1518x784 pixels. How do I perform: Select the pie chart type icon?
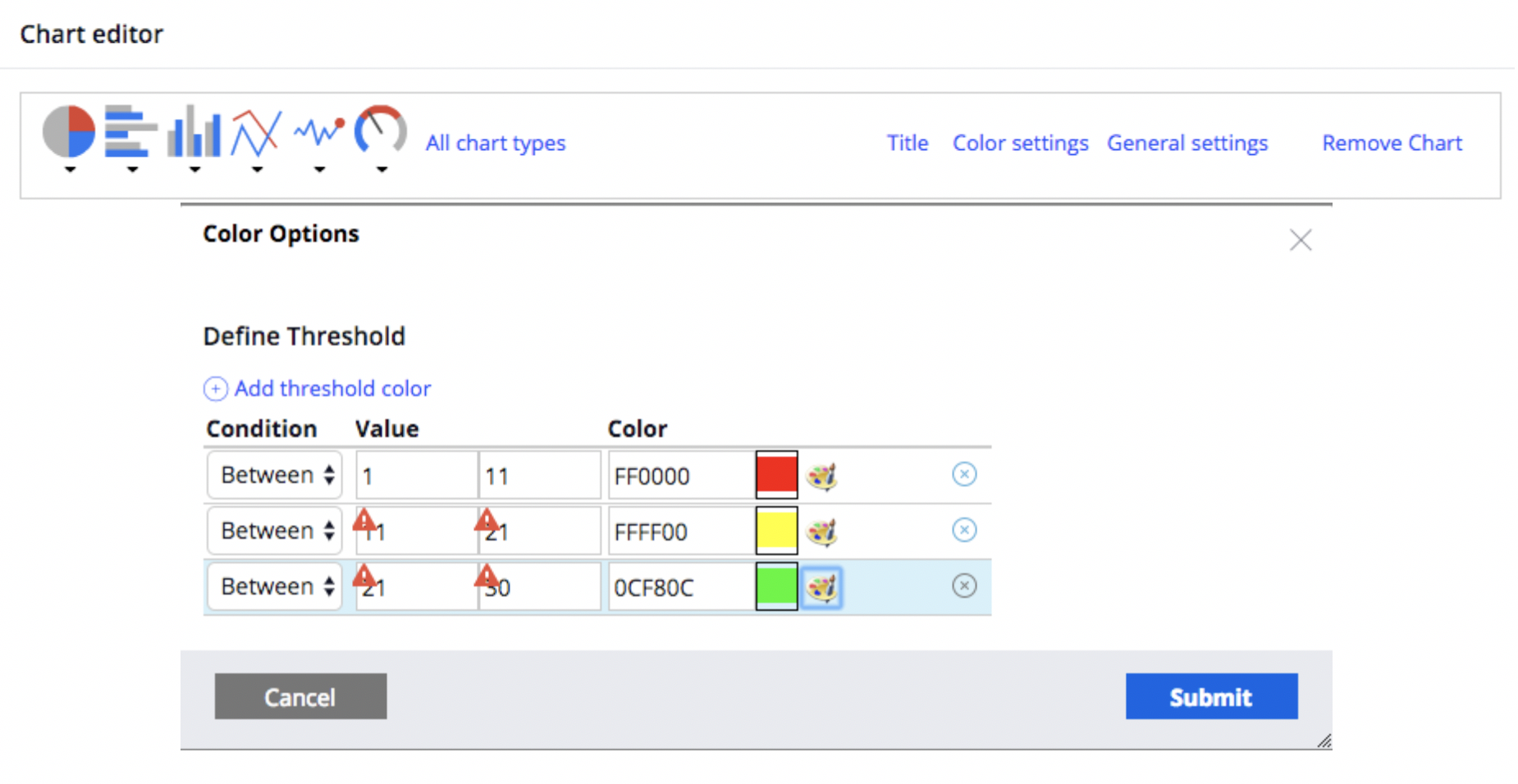point(69,131)
